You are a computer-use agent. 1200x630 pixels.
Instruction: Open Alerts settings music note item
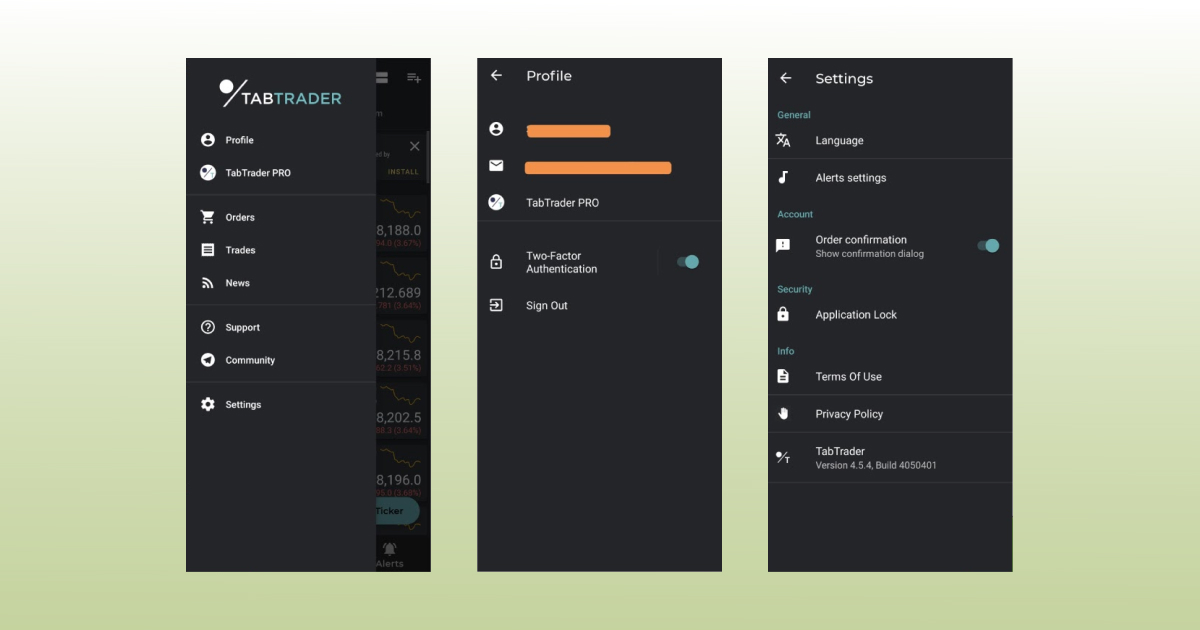(850, 178)
